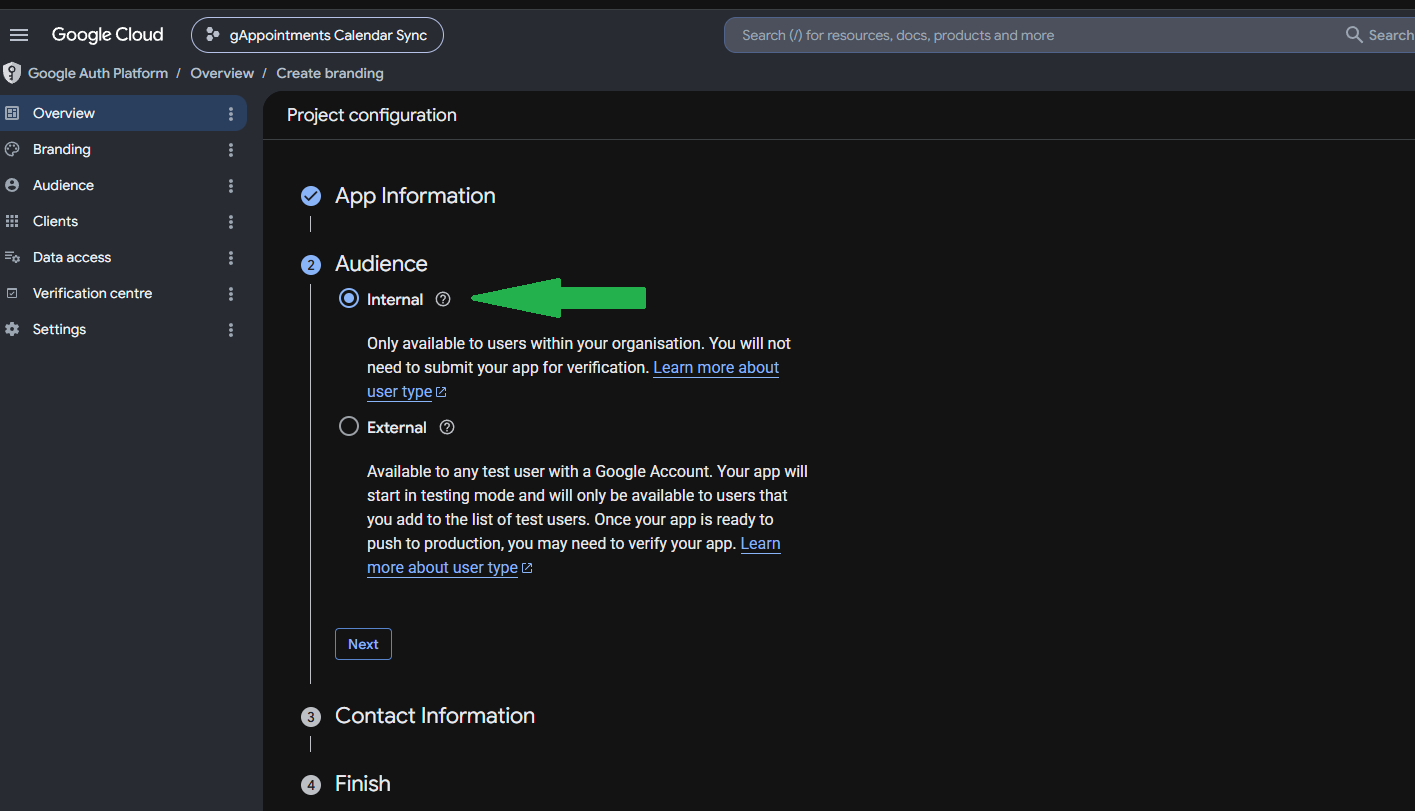Click the help icon next to Internal
The height and width of the screenshot is (811, 1415).
coord(443,299)
